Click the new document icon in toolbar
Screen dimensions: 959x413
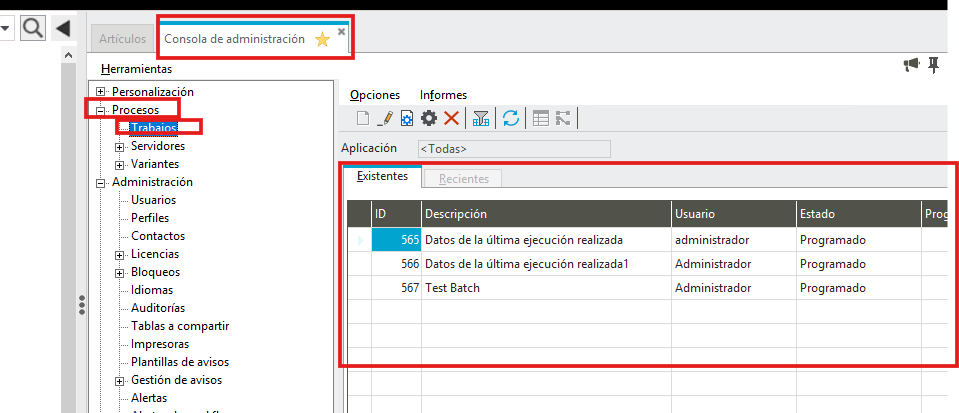pos(363,118)
